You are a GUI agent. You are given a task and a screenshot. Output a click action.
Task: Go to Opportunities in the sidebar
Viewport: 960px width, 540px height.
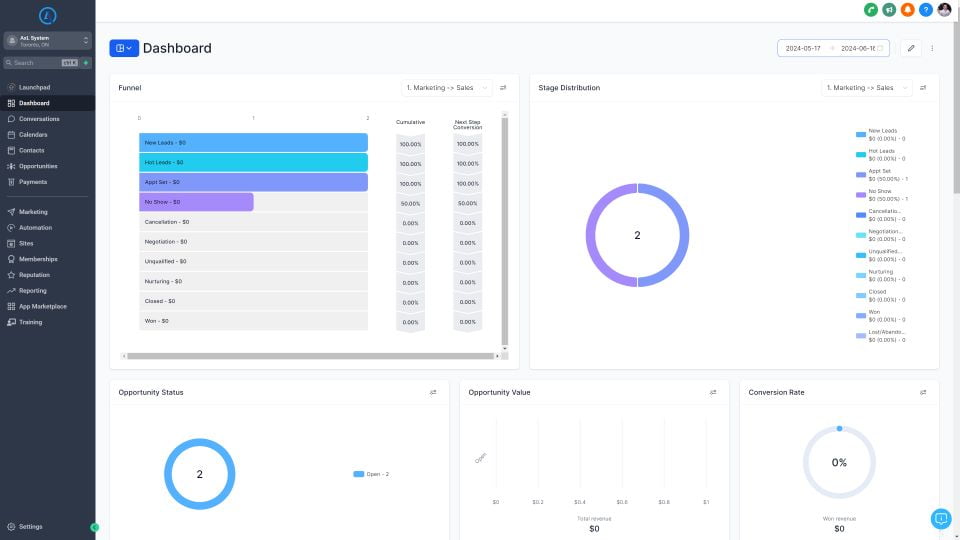pyautogui.click(x=38, y=166)
